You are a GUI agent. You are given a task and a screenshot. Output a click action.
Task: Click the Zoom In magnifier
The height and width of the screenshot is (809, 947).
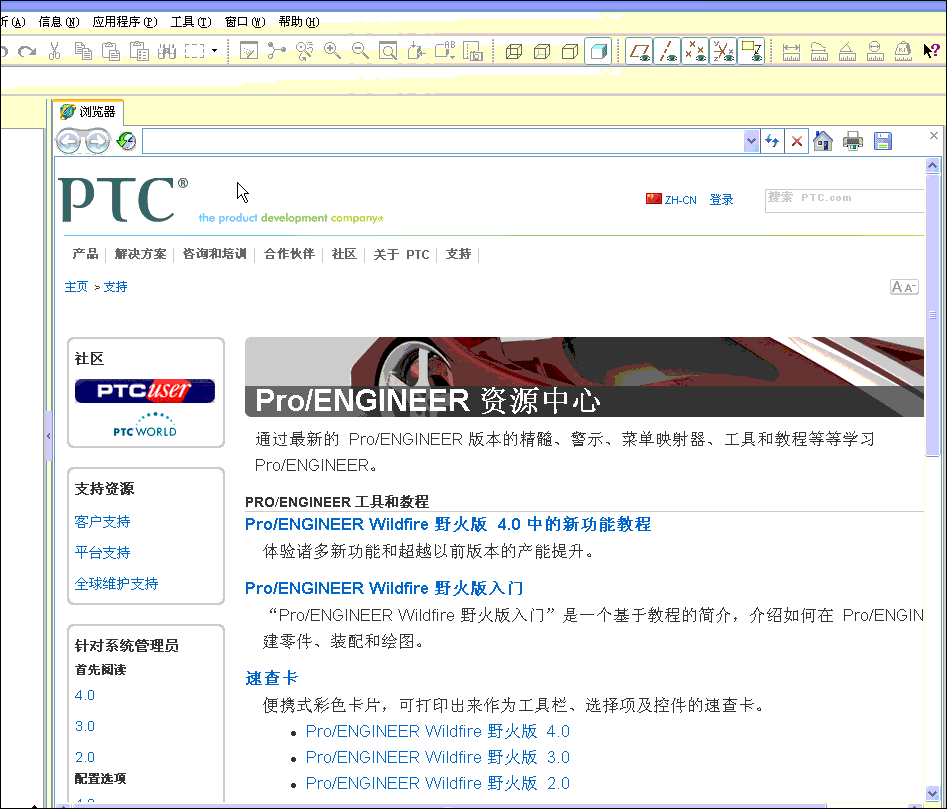coord(332,51)
